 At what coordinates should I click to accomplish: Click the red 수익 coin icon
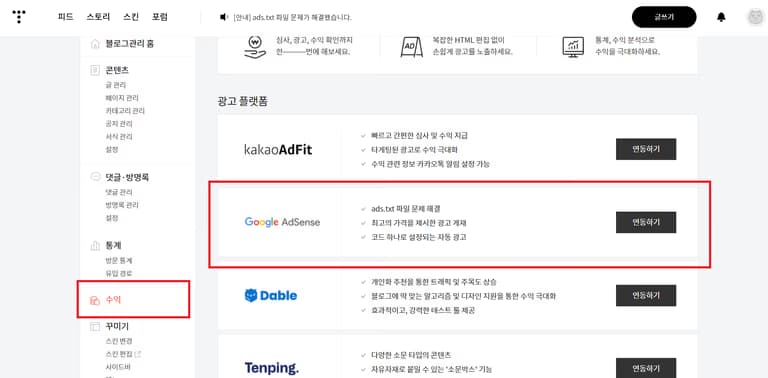point(95,300)
